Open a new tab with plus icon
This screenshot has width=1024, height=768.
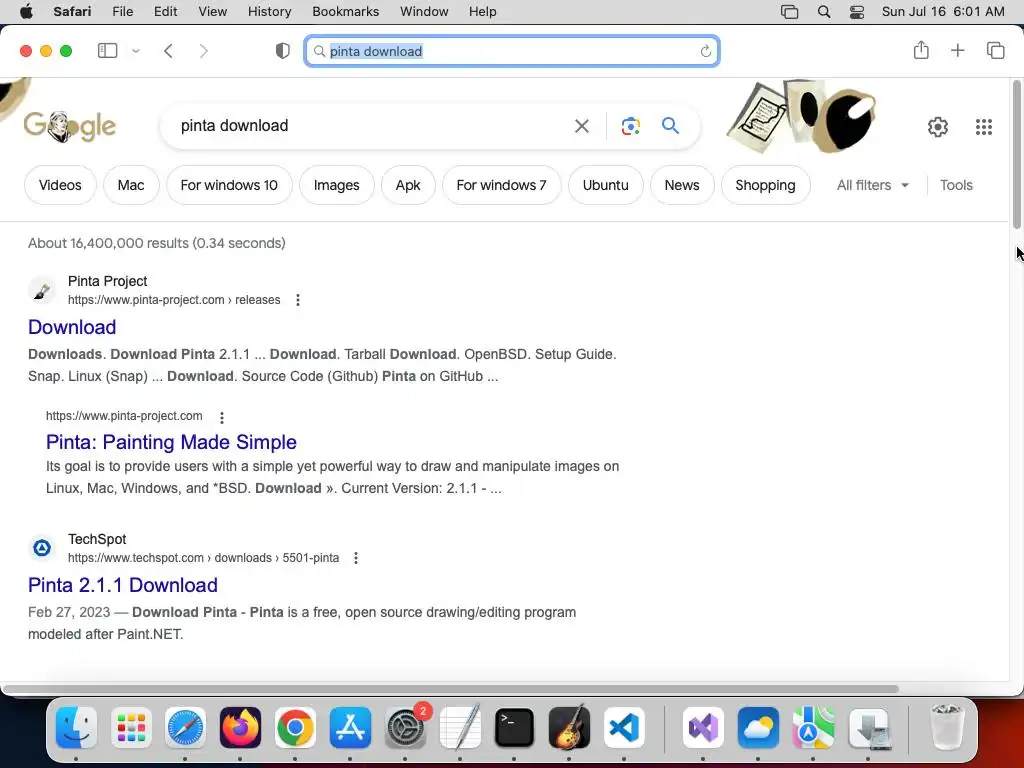[957, 50]
